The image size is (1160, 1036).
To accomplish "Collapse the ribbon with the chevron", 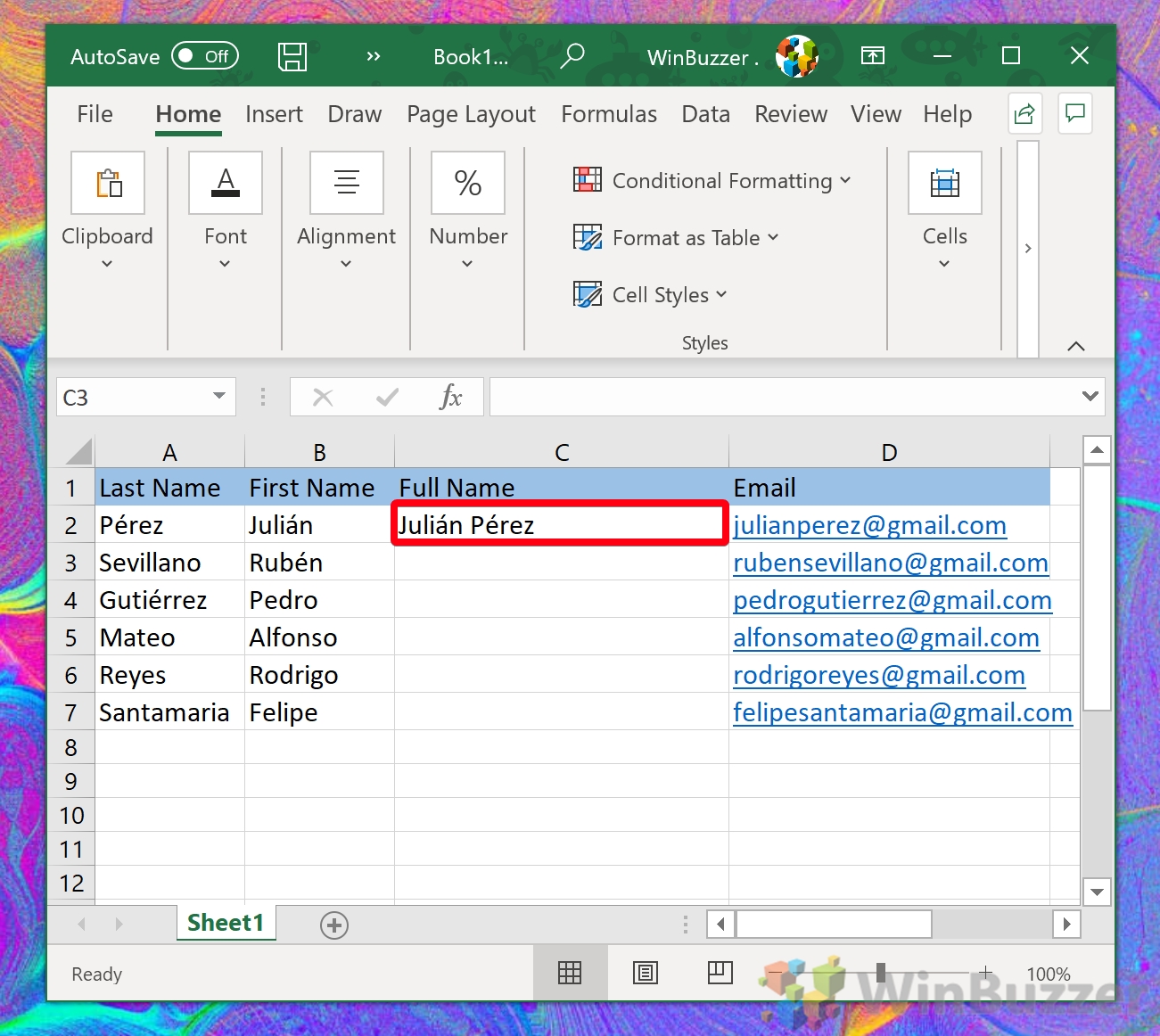I will pyautogui.click(x=1076, y=346).
